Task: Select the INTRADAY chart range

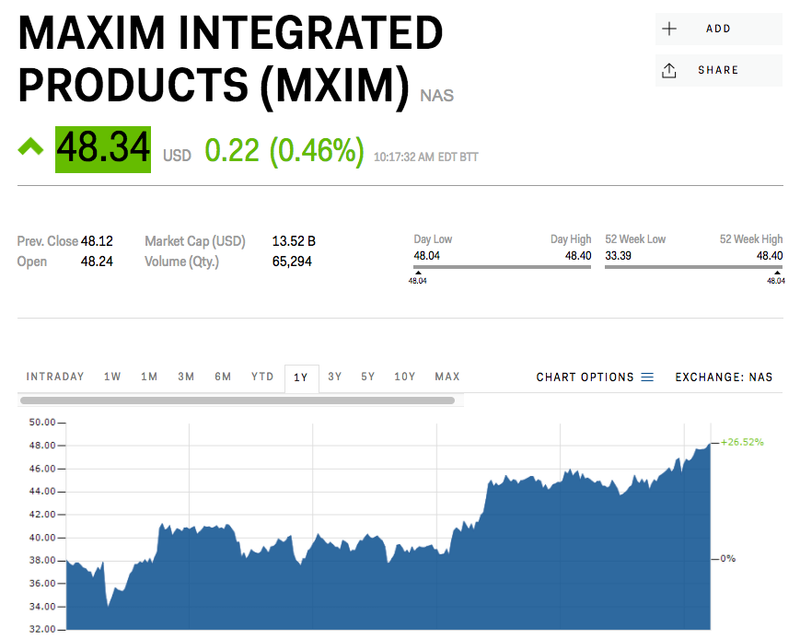Action: pyautogui.click(x=55, y=377)
